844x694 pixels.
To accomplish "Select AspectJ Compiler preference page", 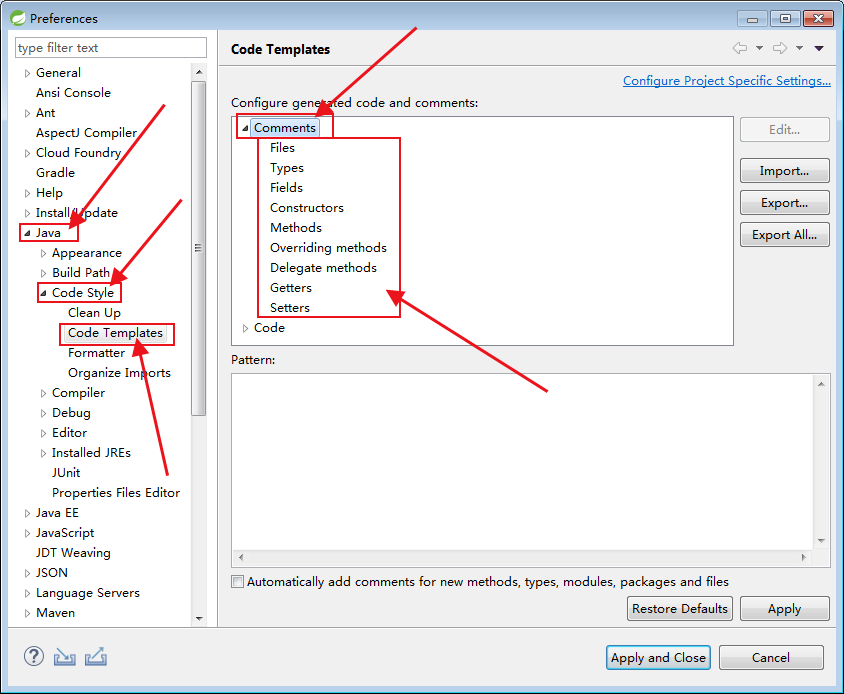I will pyautogui.click(x=86, y=132).
